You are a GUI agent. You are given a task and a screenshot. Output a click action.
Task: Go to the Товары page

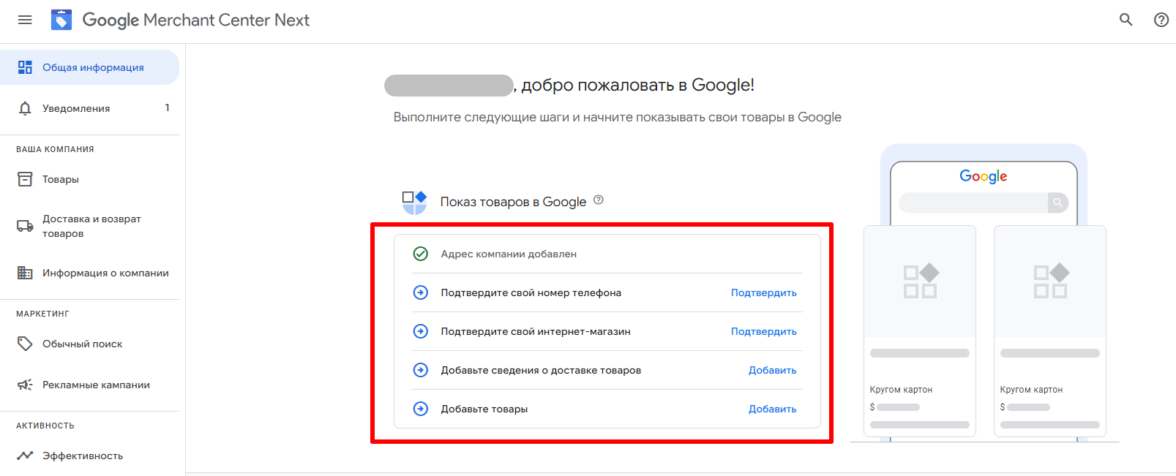89,179
